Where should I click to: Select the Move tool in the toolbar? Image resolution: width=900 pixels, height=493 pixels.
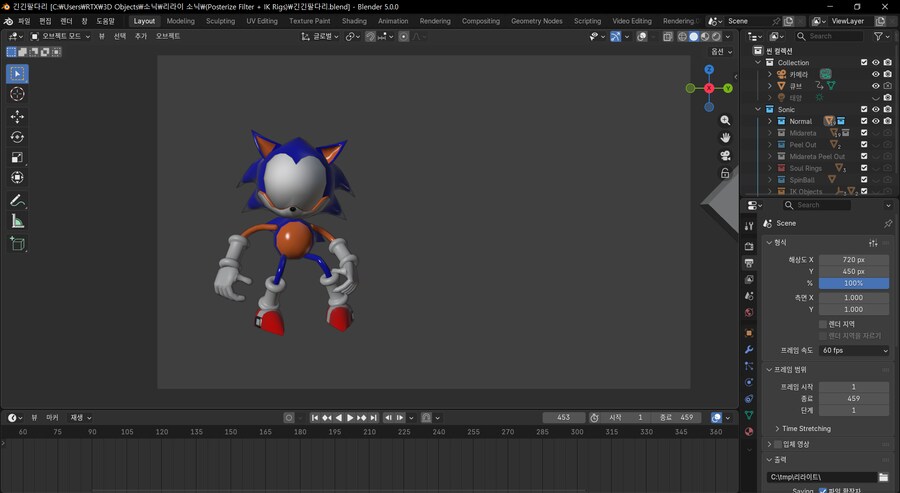17,116
